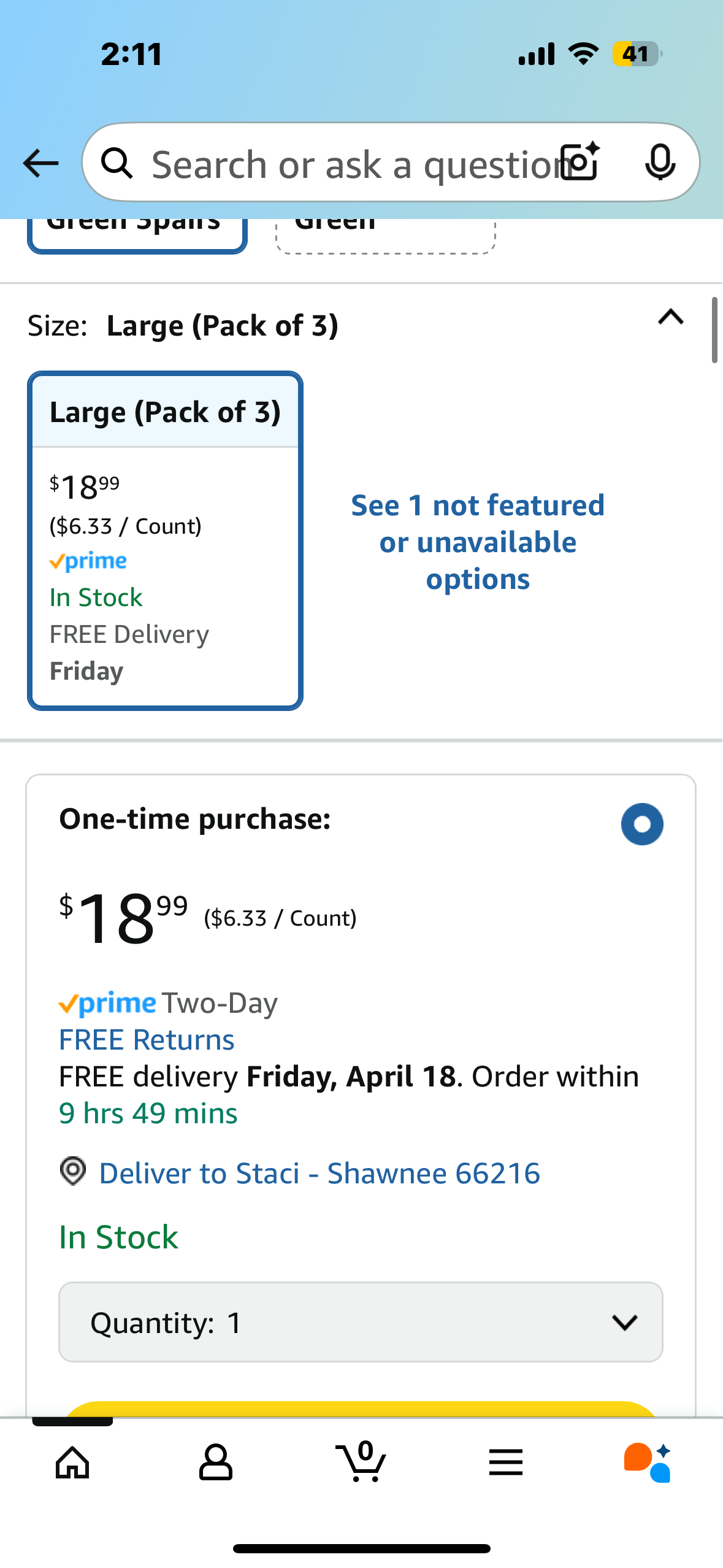Tap the search or ask a question field
723x1568 pixels.
click(x=350, y=164)
